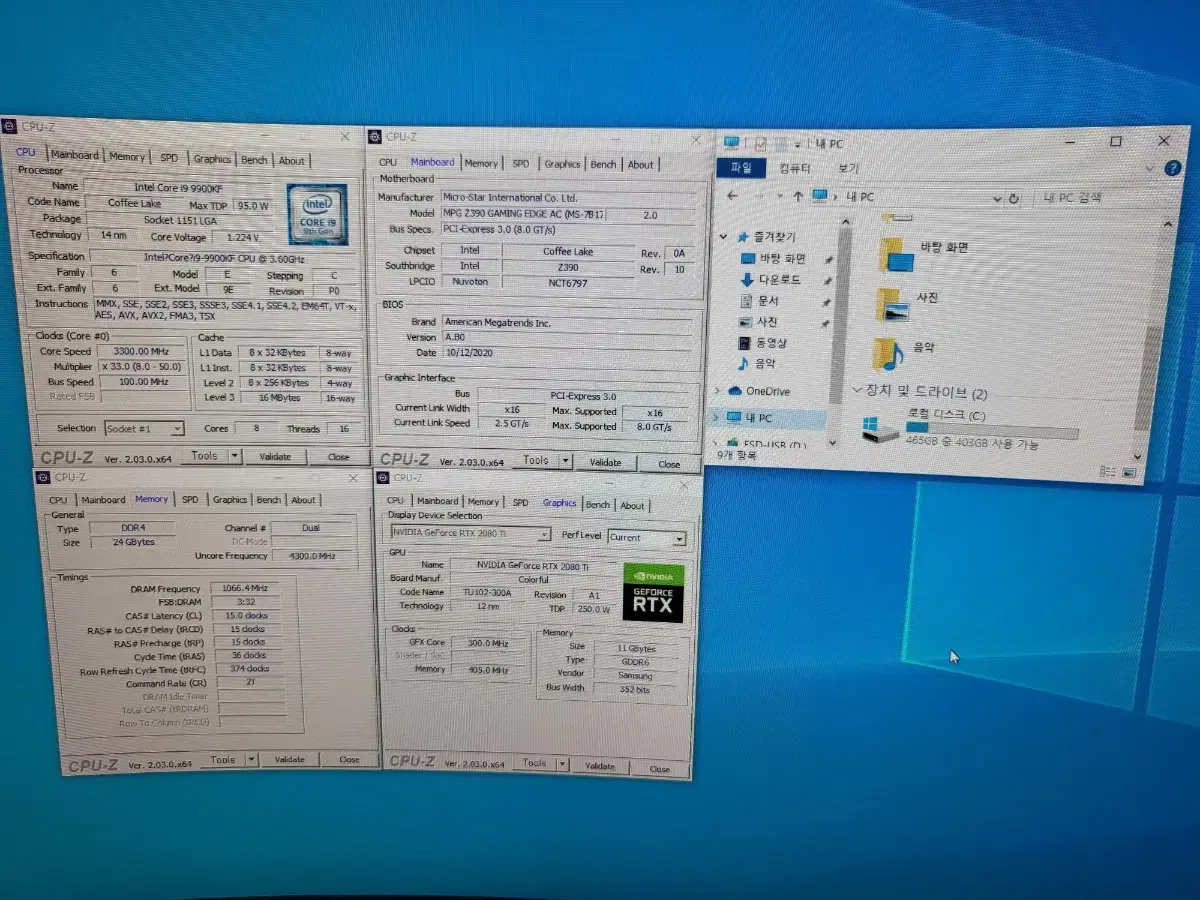
Task: Click the Board Manuf. Colorful field
Action: click(x=533, y=579)
